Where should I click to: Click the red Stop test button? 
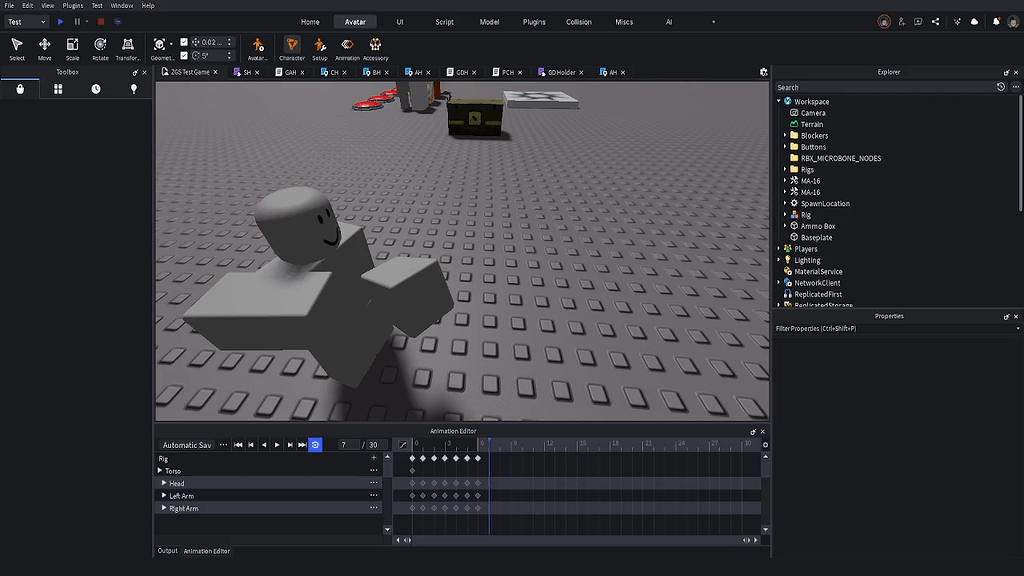[x=101, y=22]
